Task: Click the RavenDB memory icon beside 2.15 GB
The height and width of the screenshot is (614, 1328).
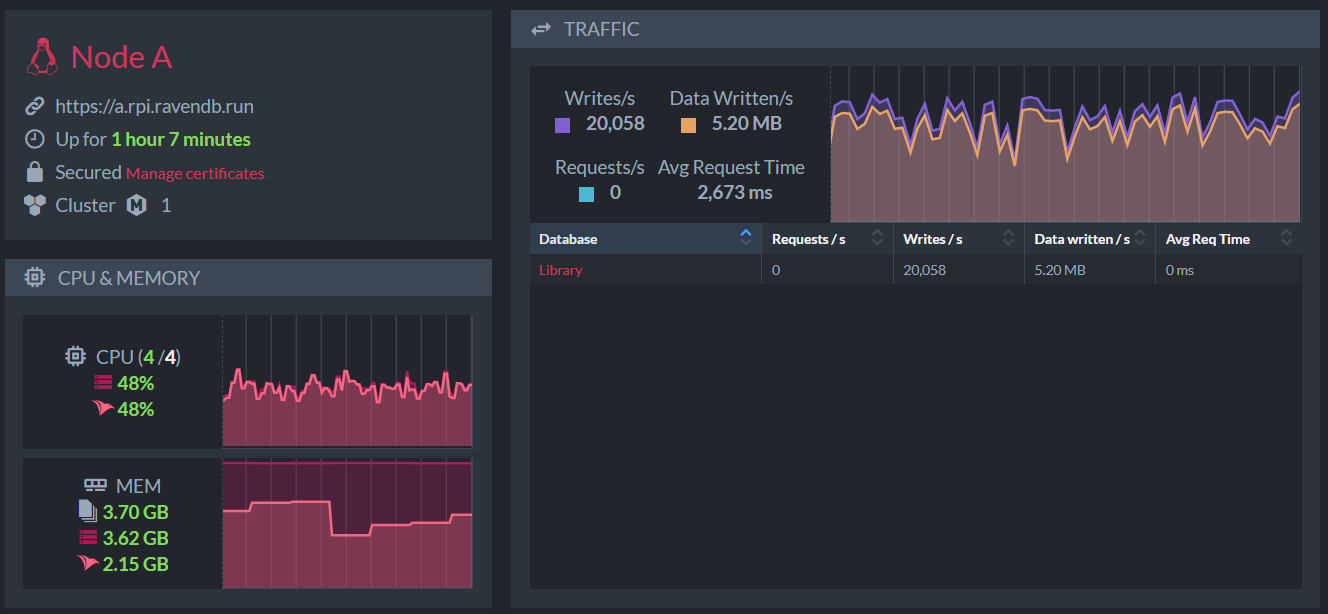Action: [87, 563]
